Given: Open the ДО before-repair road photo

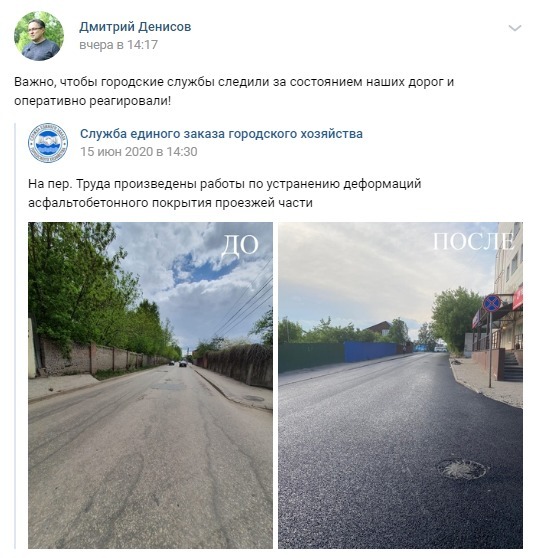Looking at the screenshot, I should pyautogui.click(x=151, y=385).
